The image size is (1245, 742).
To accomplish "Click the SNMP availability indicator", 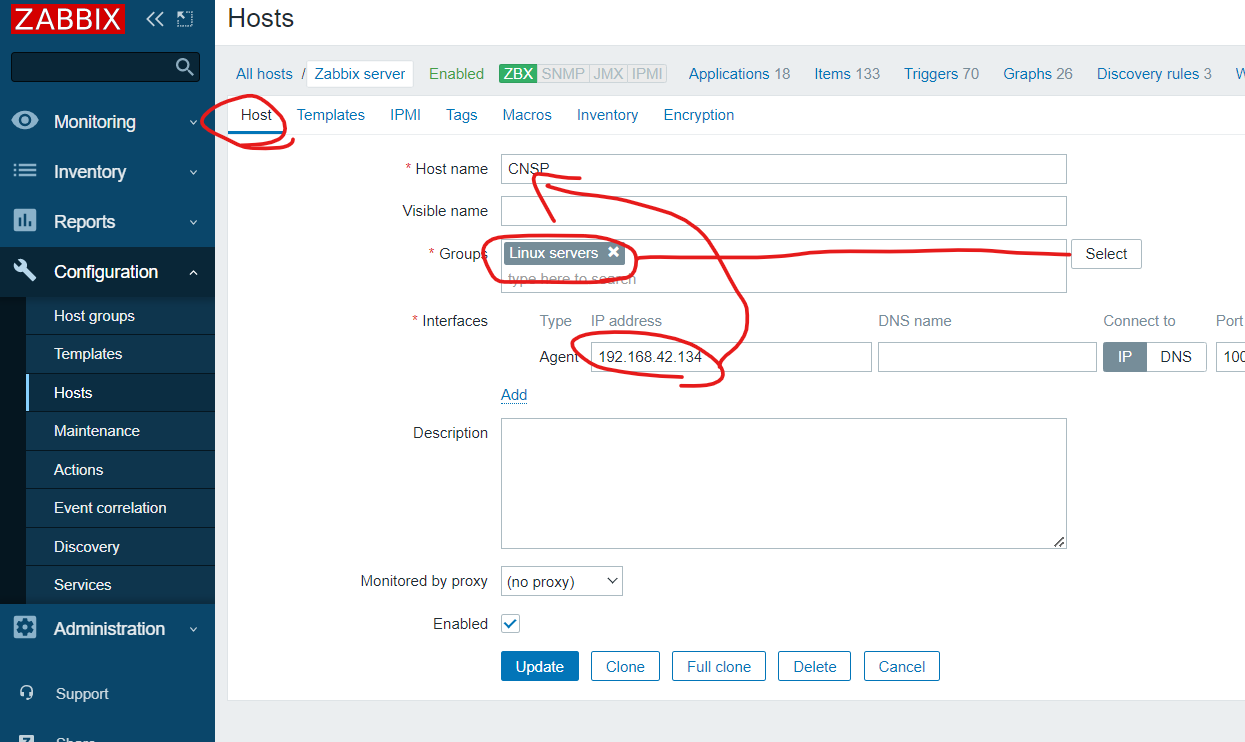I will tap(563, 74).
